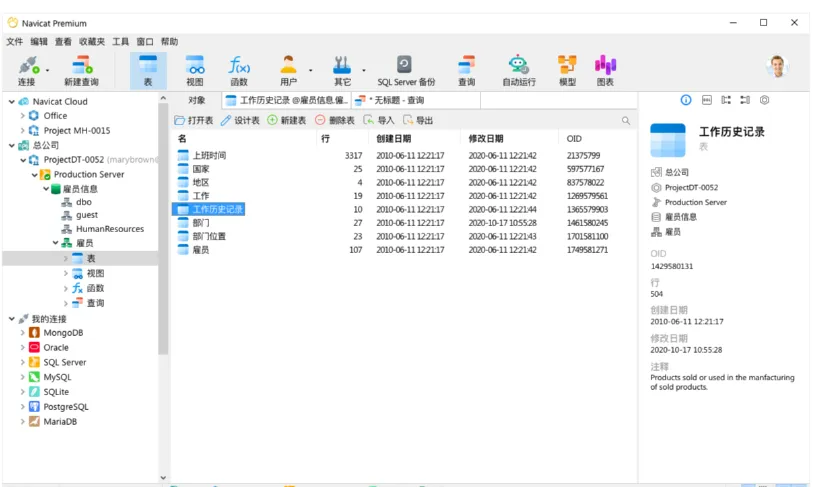
Task: Open Automation (自动运行) toolbar icon
Action: pos(519,71)
